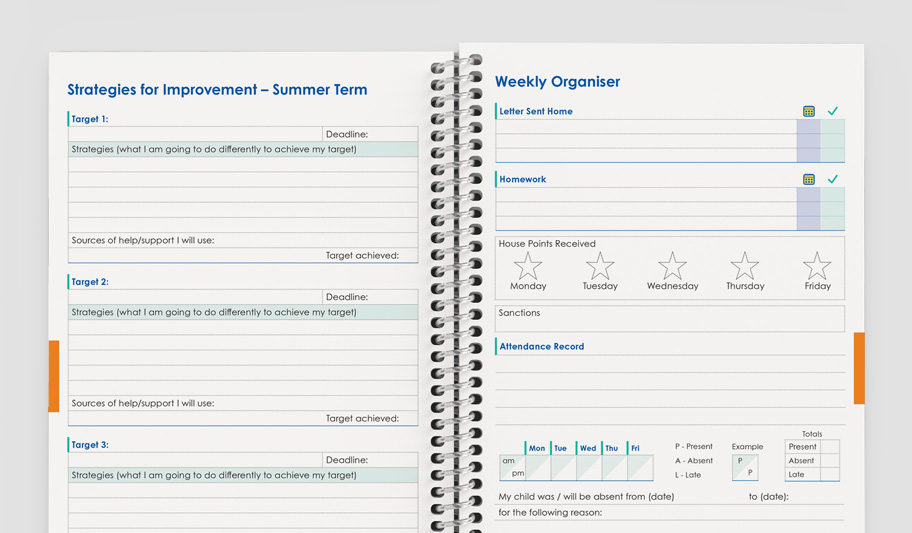Click inside the Sanctions box
Image resolution: width=912 pixels, height=533 pixels.
(670, 319)
